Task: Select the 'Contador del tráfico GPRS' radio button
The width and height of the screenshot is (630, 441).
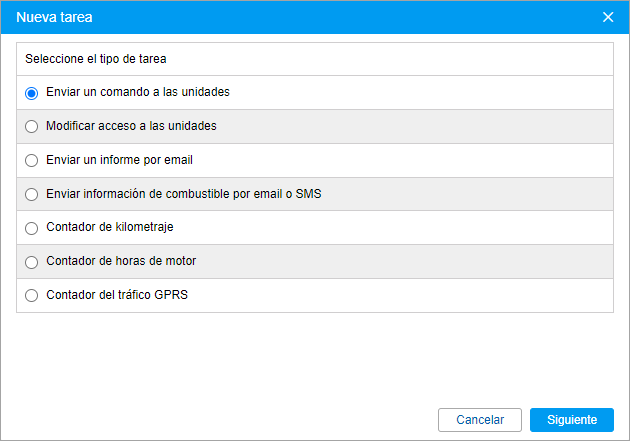Action: (31, 296)
